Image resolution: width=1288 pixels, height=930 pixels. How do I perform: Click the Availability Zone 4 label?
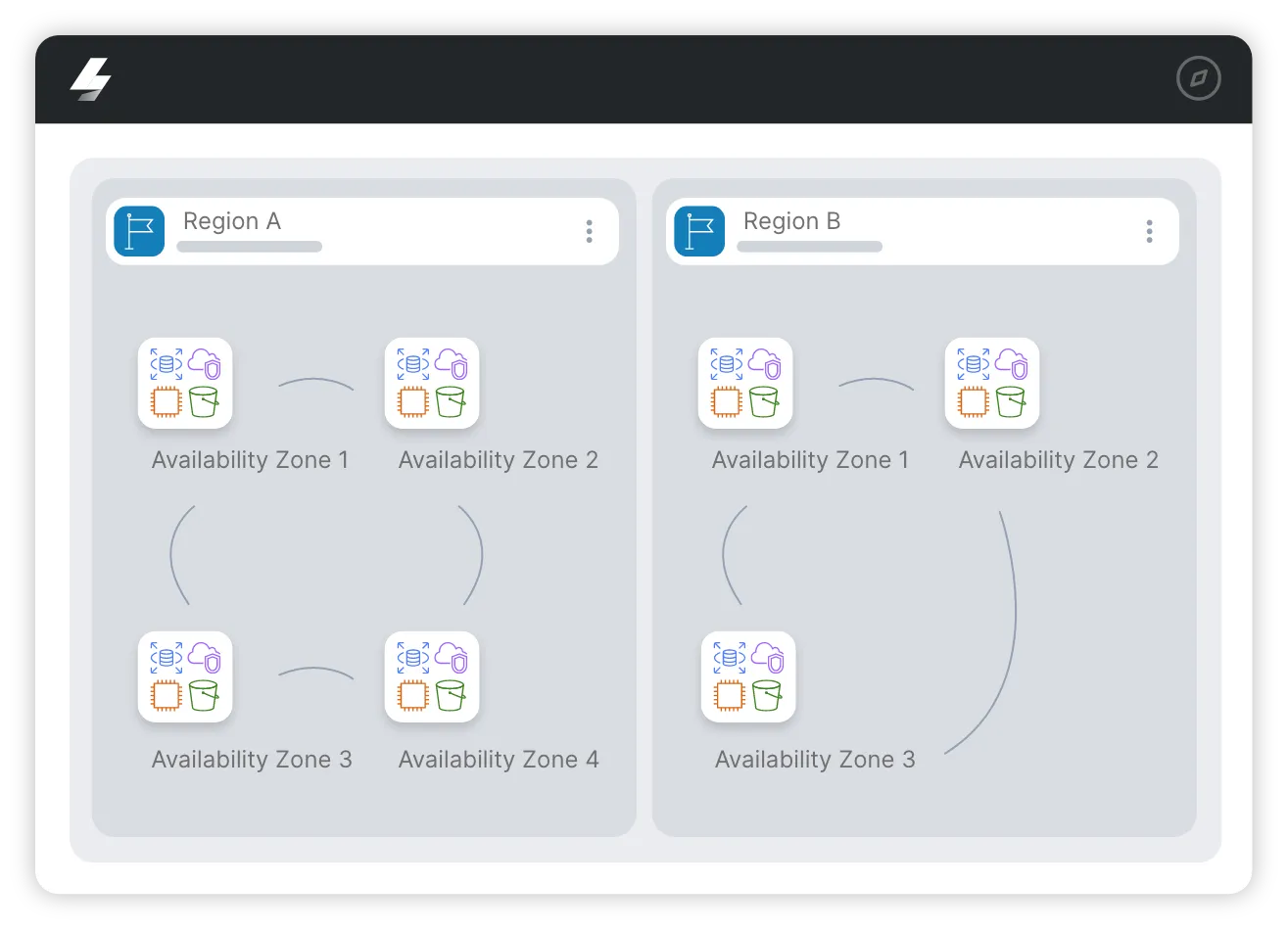pyautogui.click(x=499, y=760)
